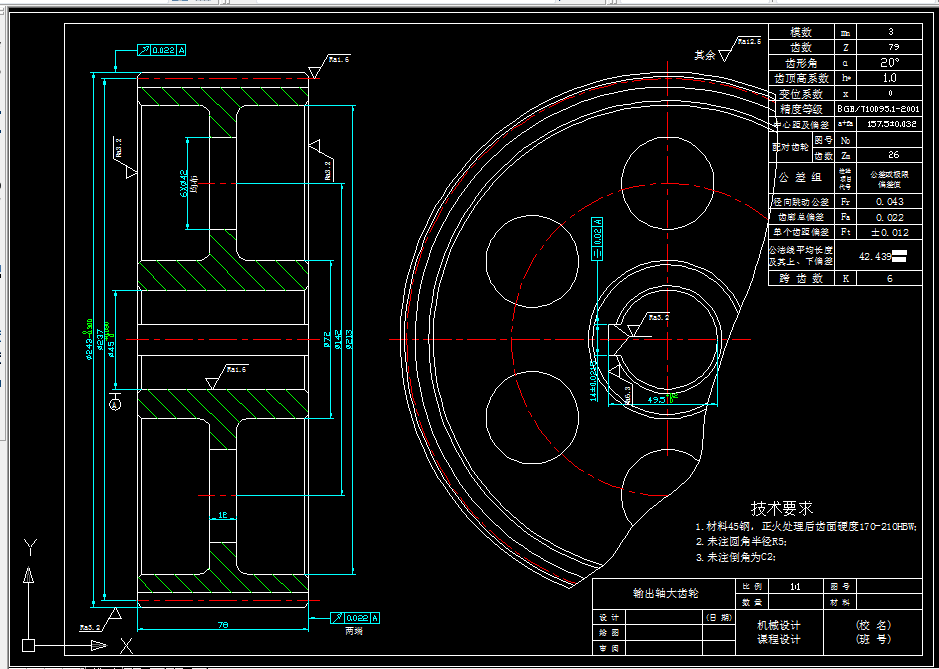This screenshot has width=939, height=669.
Task: Click the title 输出轴大齿轮
Action: (x=665, y=594)
